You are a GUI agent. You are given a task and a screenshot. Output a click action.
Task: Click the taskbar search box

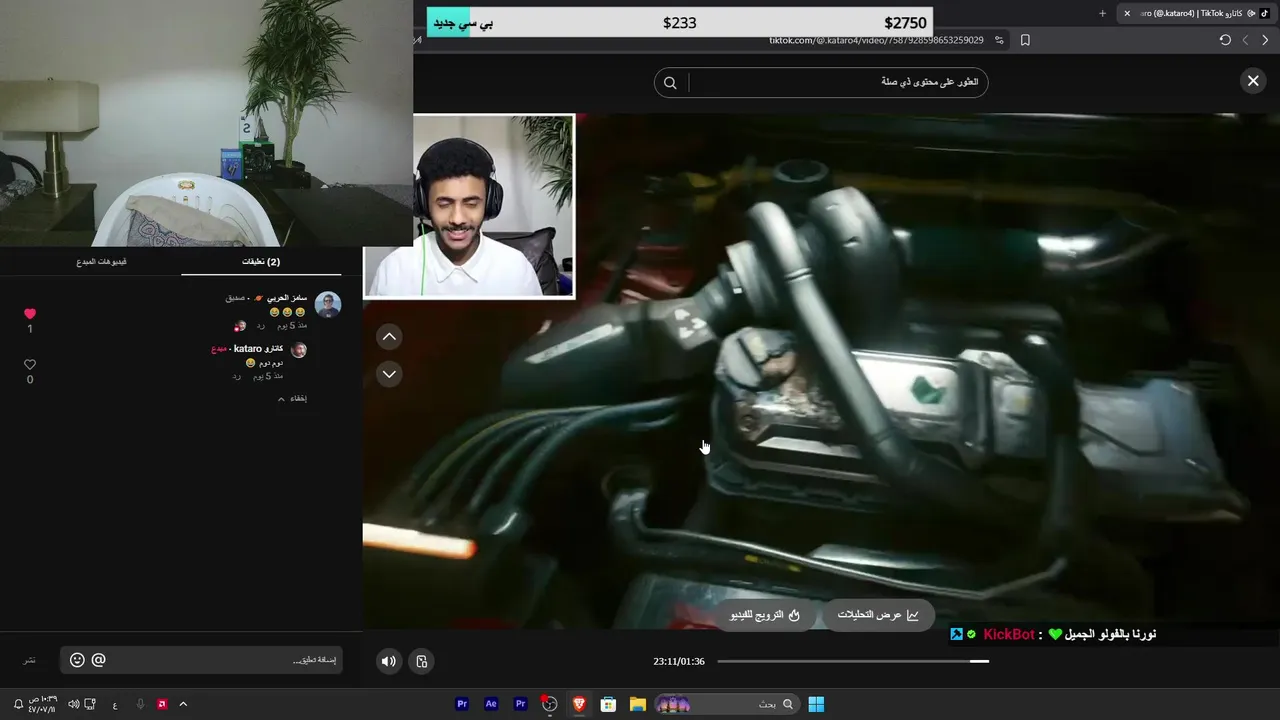727,704
